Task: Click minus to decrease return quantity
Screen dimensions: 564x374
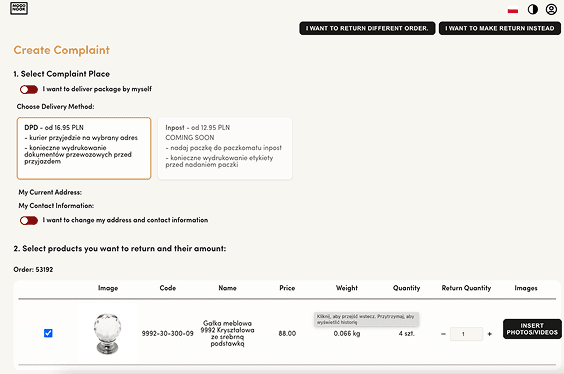Action: [x=443, y=334]
